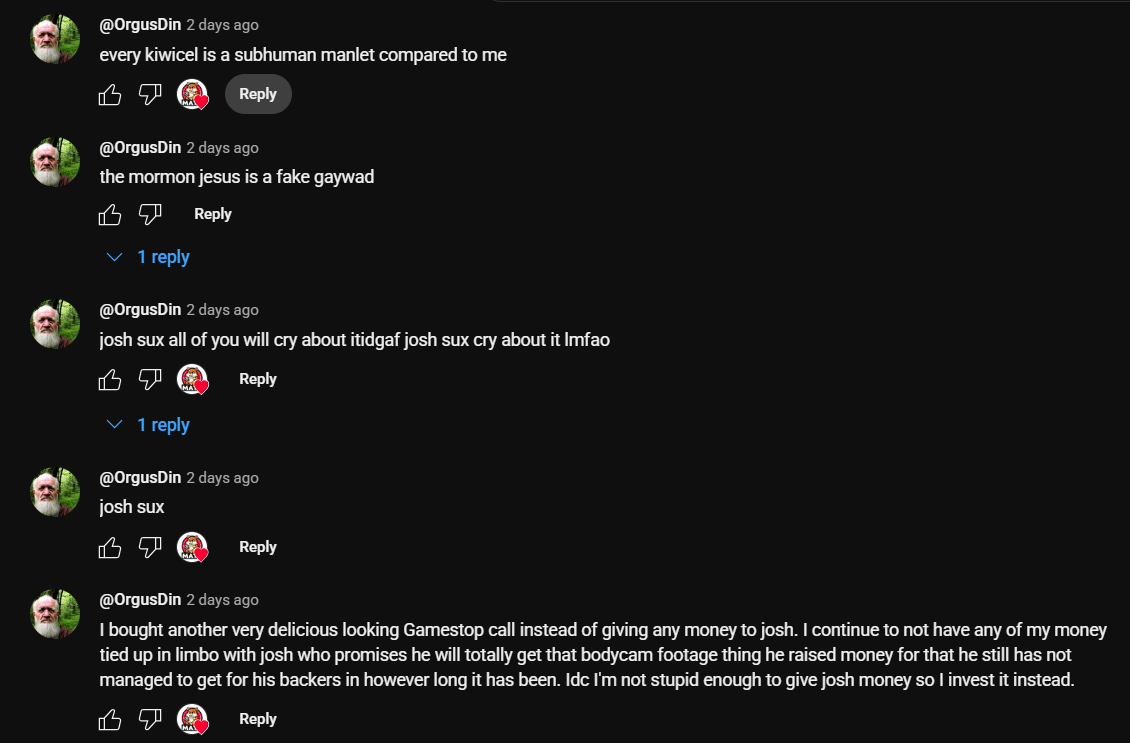Reply to the Gamestop call comment
1130x743 pixels.
pyautogui.click(x=258, y=719)
